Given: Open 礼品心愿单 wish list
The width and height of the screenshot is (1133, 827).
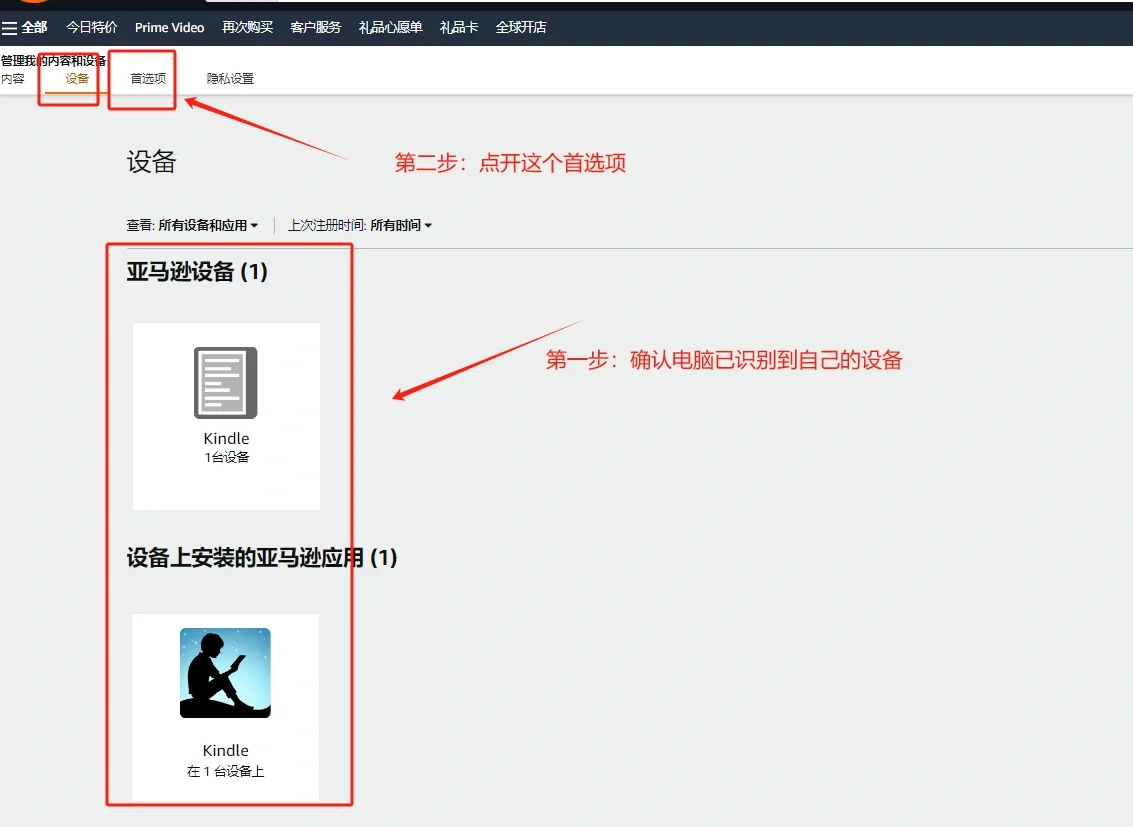Looking at the screenshot, I should coord(390,27).
